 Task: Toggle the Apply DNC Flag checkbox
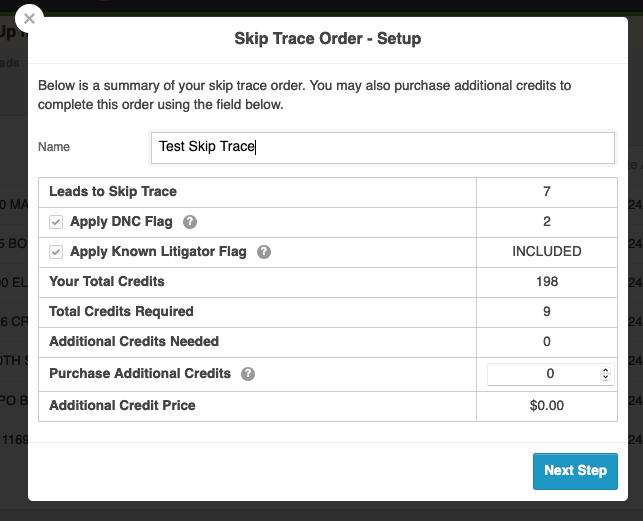[56, 222]
